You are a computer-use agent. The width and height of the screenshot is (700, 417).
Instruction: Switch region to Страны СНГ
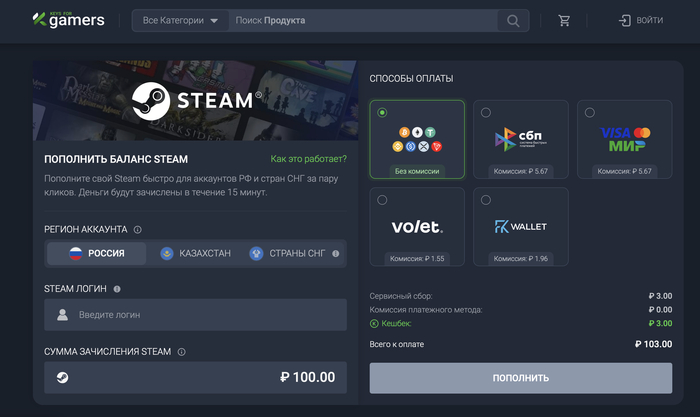click(288, 254)
